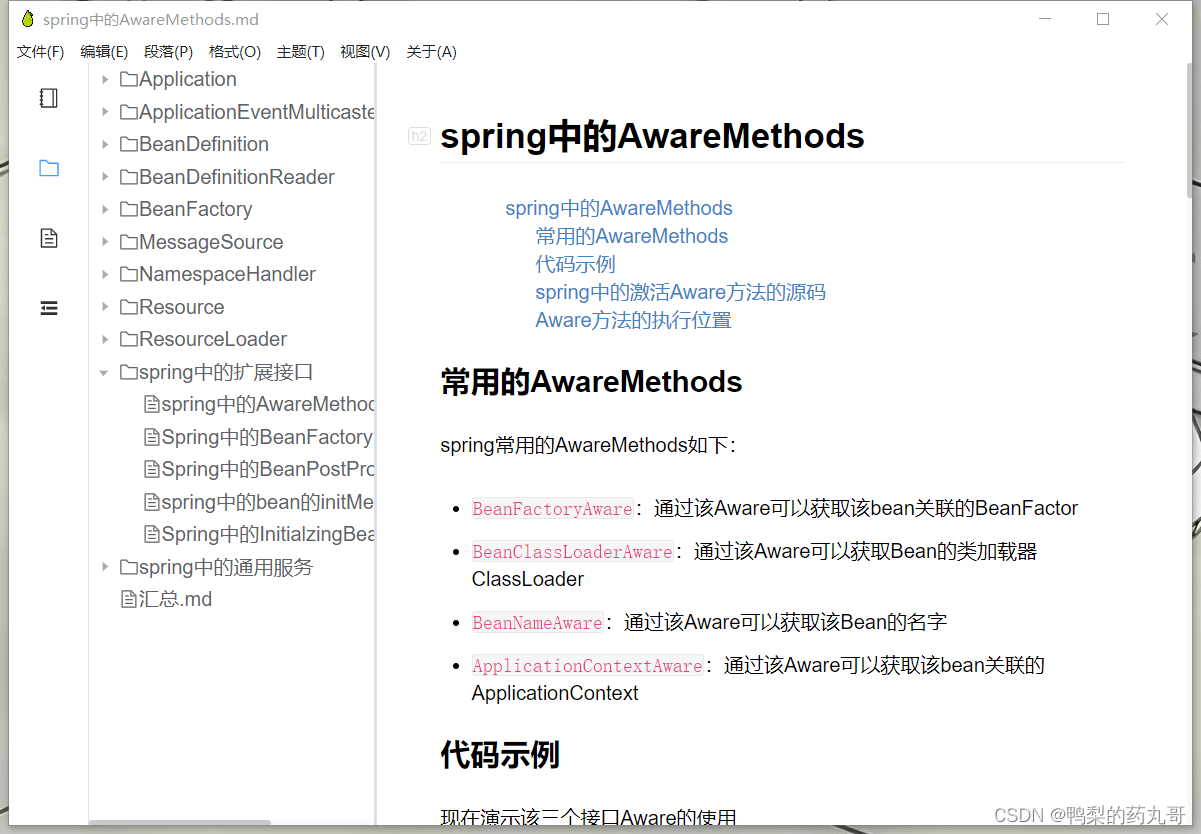Open the 关于(A) menu
The height and width of the screenshot is (834, 1201).
pos(431,52)
